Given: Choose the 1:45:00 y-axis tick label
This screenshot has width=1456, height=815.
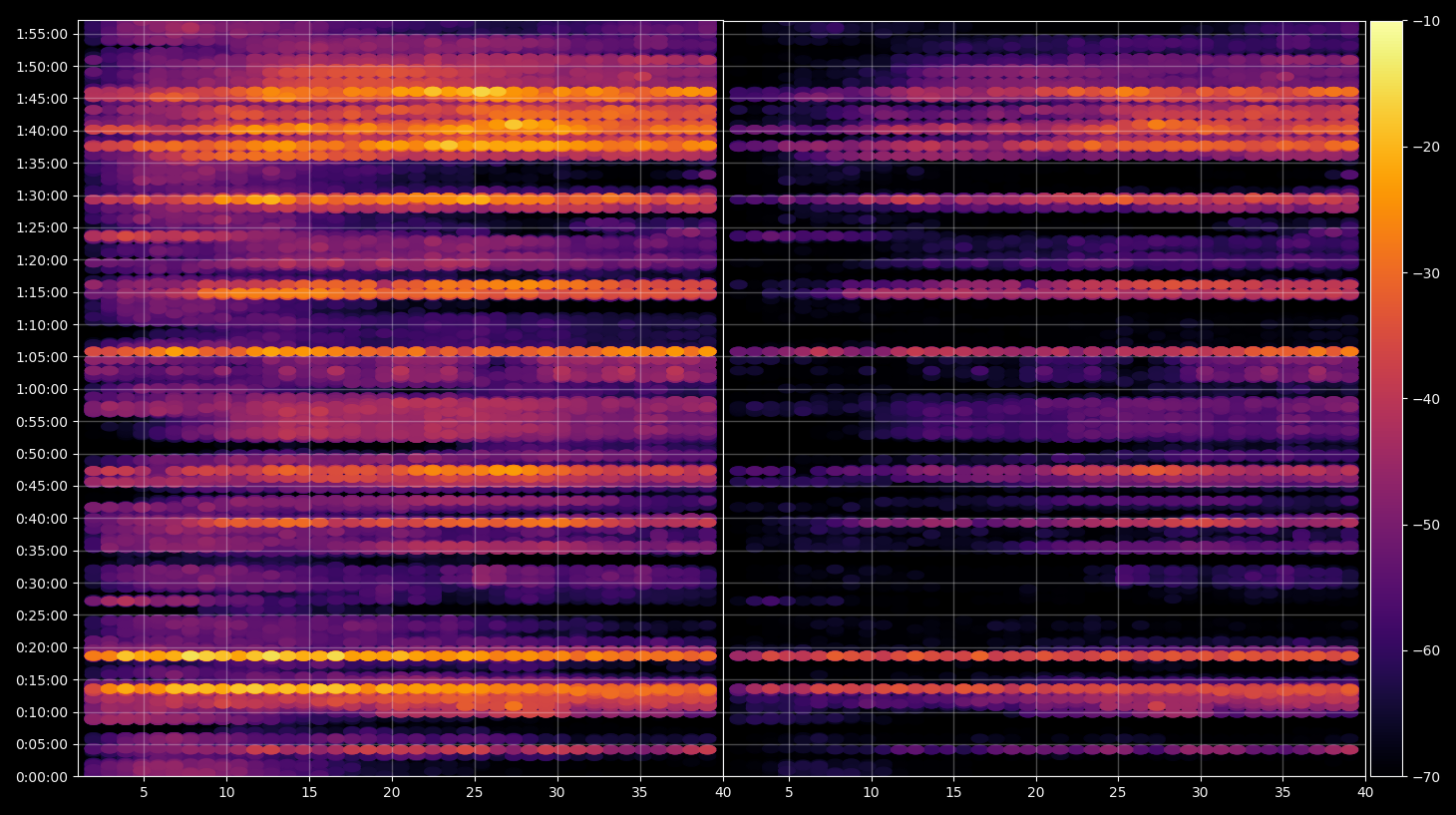Looking at the screenshot, I should click(42, 99).
